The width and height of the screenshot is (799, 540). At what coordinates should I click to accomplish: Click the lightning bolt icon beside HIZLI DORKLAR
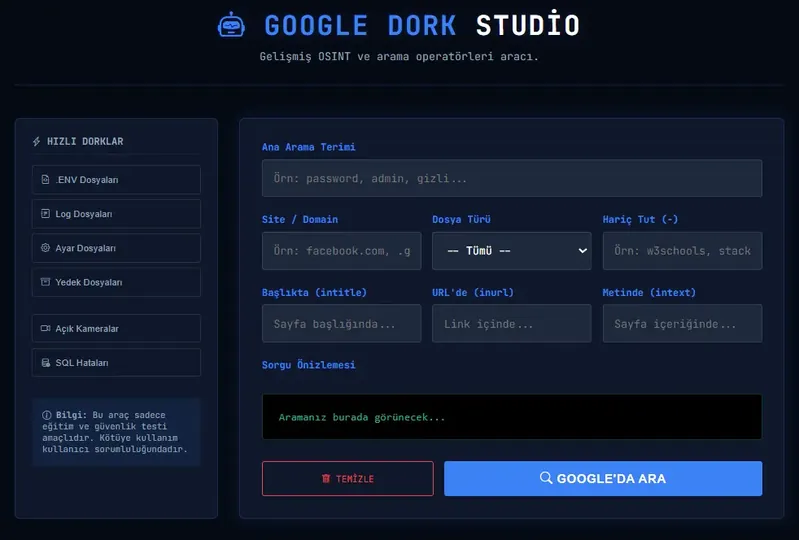click(37, 141)
